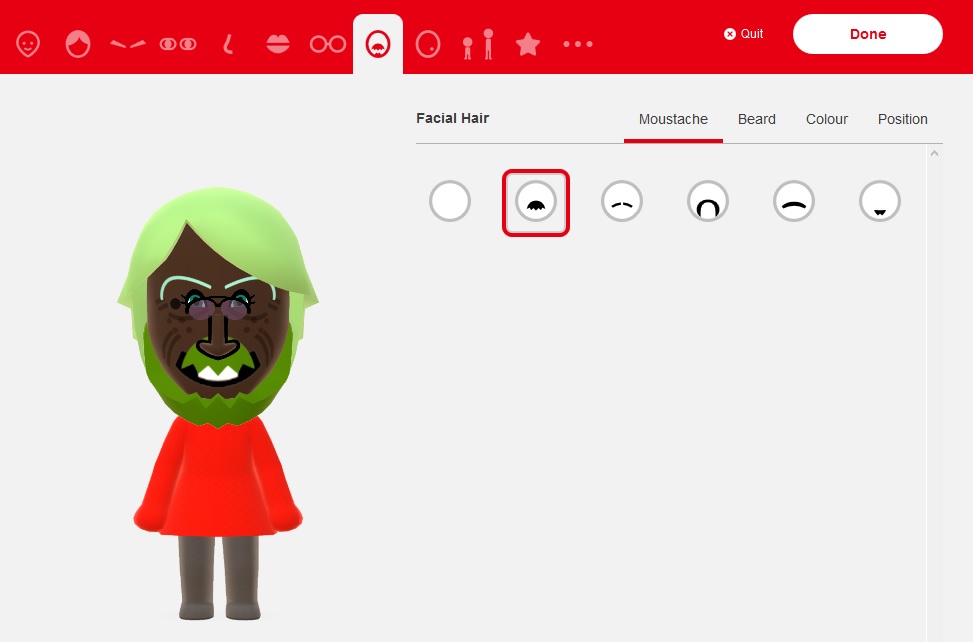Open the three-dots more options icon
This screenshot has width=973, height=642.
[578, 44]
